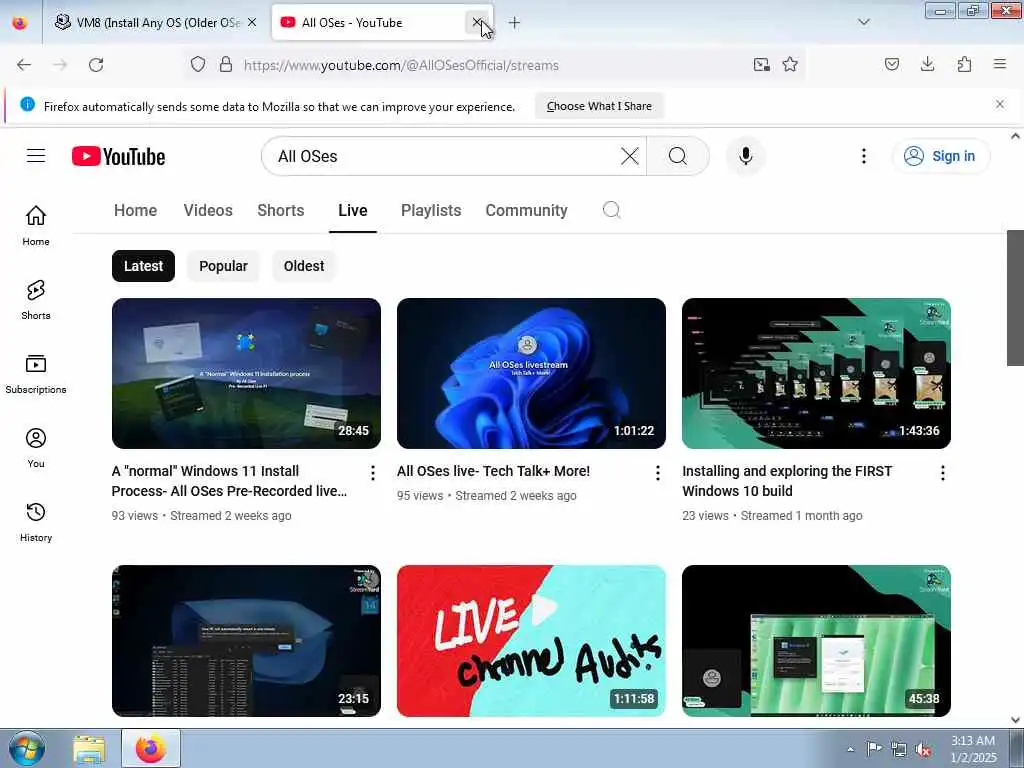Switch to channel Shorts tab
The width and height of the screenshot is (1024, 768).
tap(281, 210)
